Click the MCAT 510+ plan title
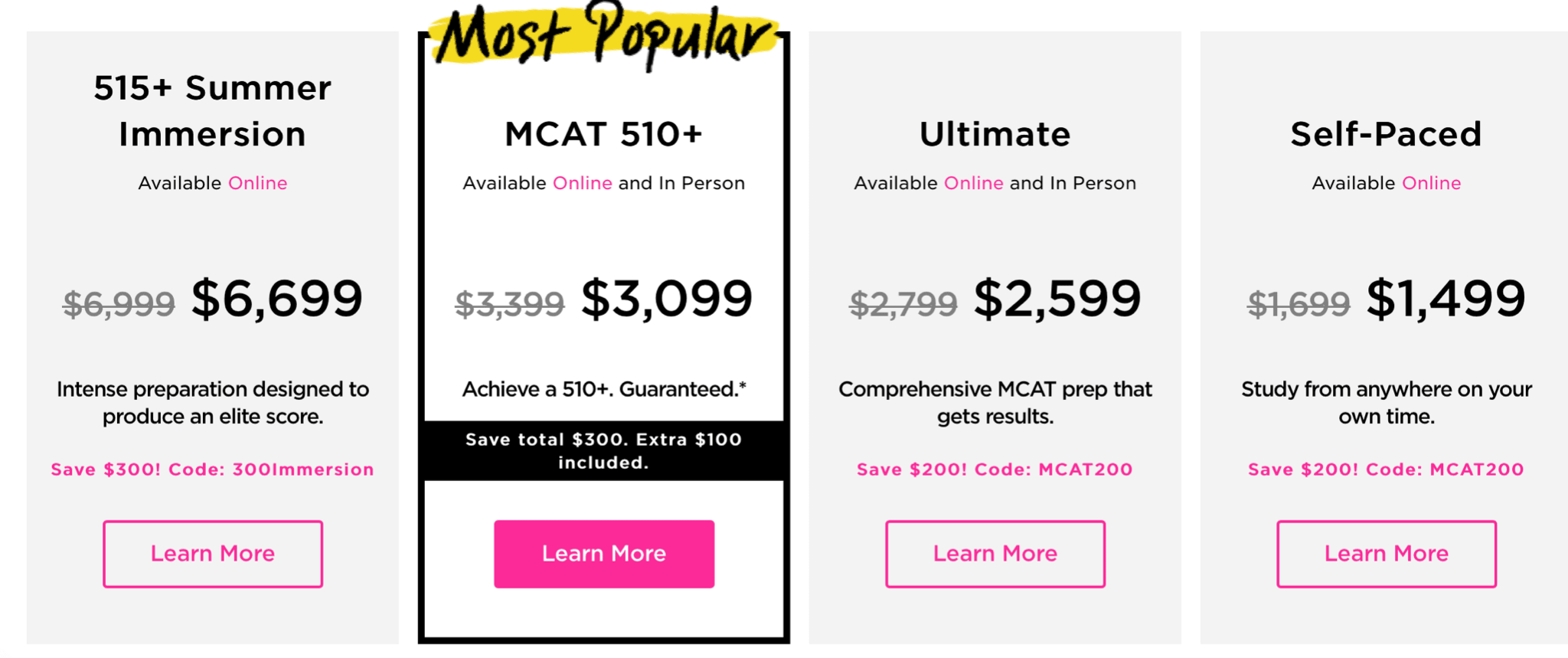The image size is (1568, 658). 604,134
